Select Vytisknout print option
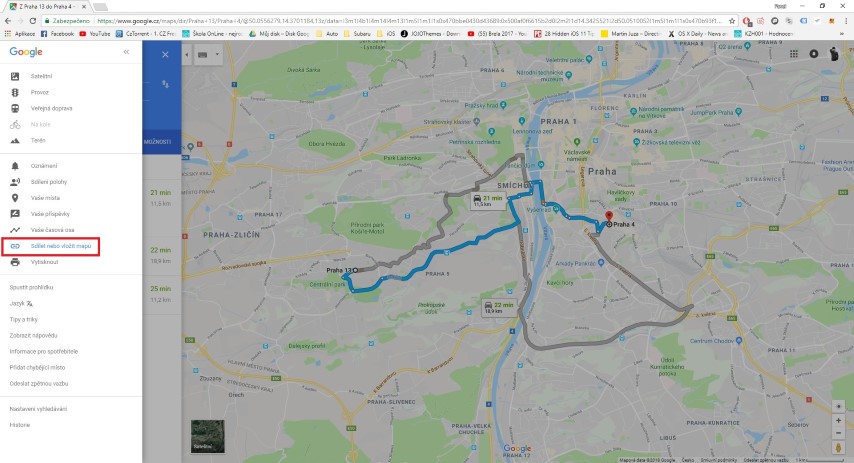 click(x=44, y=262)
